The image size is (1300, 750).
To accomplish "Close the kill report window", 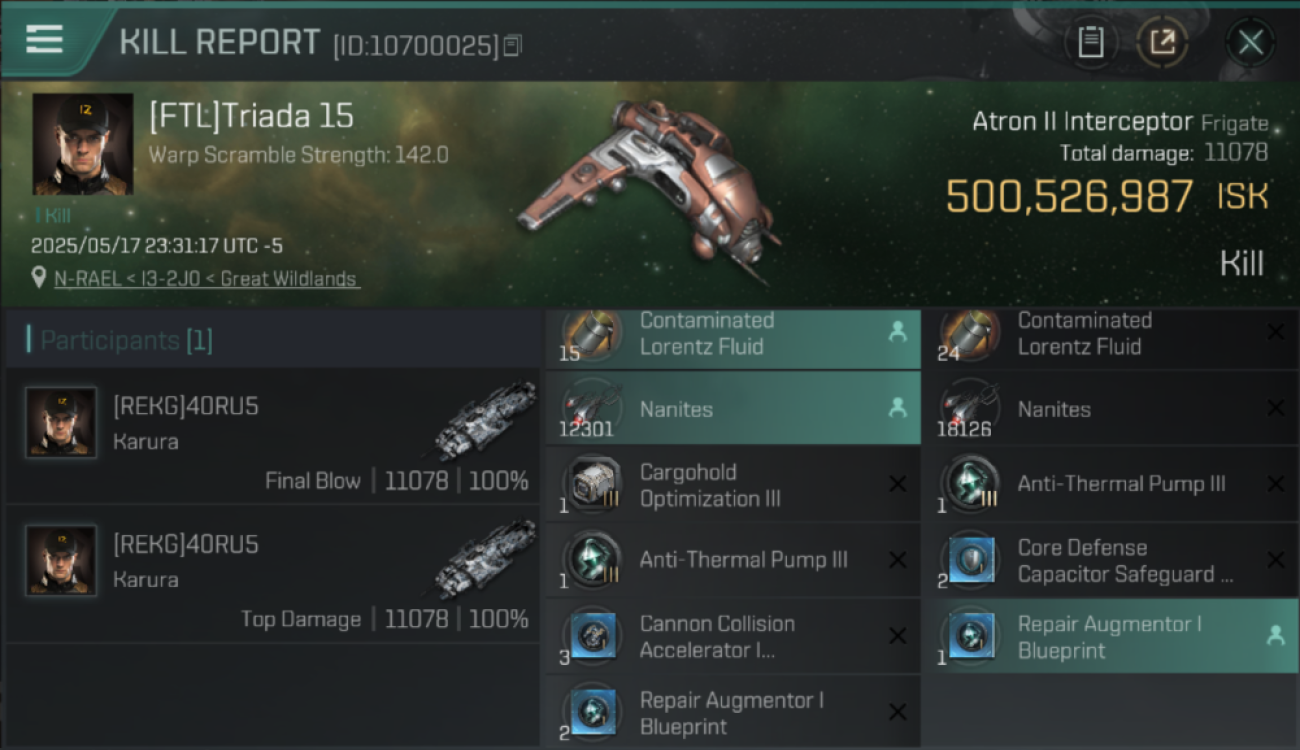I will click(x=1250, y=42).
